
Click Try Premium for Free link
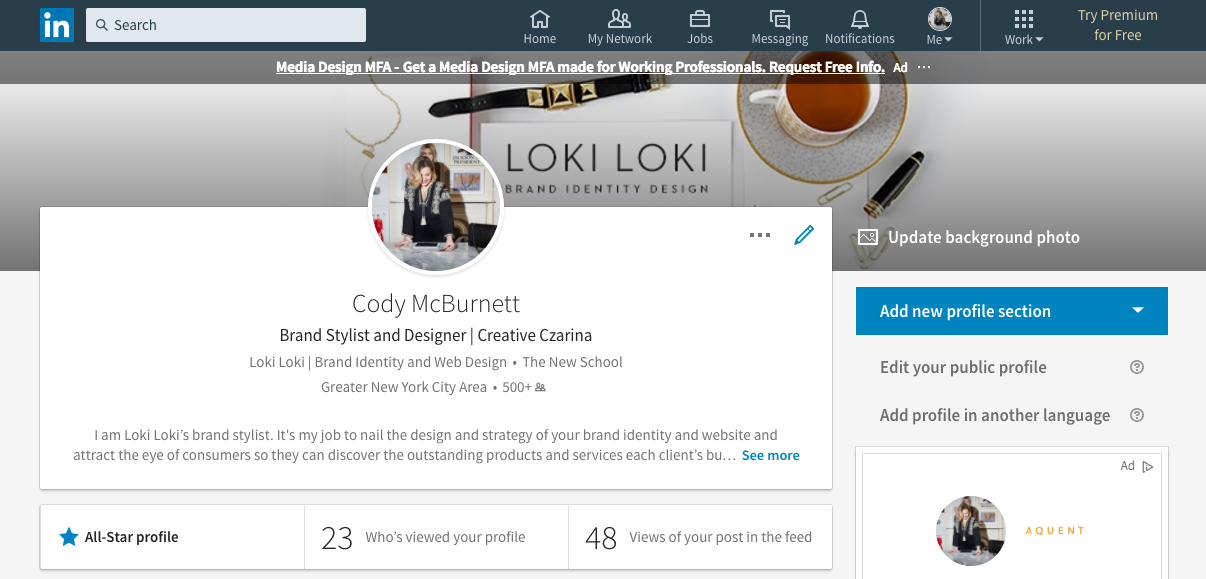[1118, 25]
